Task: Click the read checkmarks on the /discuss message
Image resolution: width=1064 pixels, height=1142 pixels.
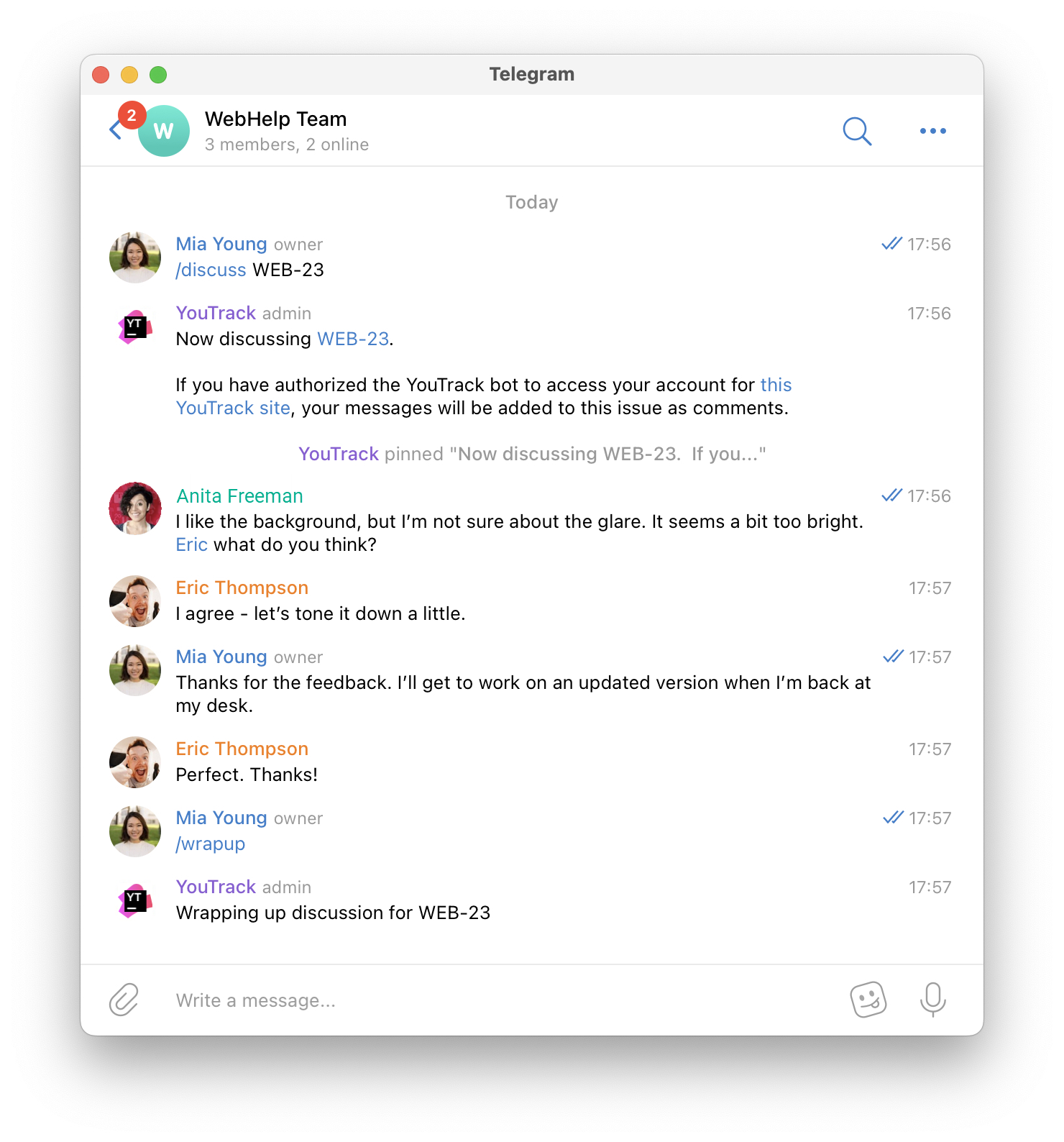Action: 891,244
